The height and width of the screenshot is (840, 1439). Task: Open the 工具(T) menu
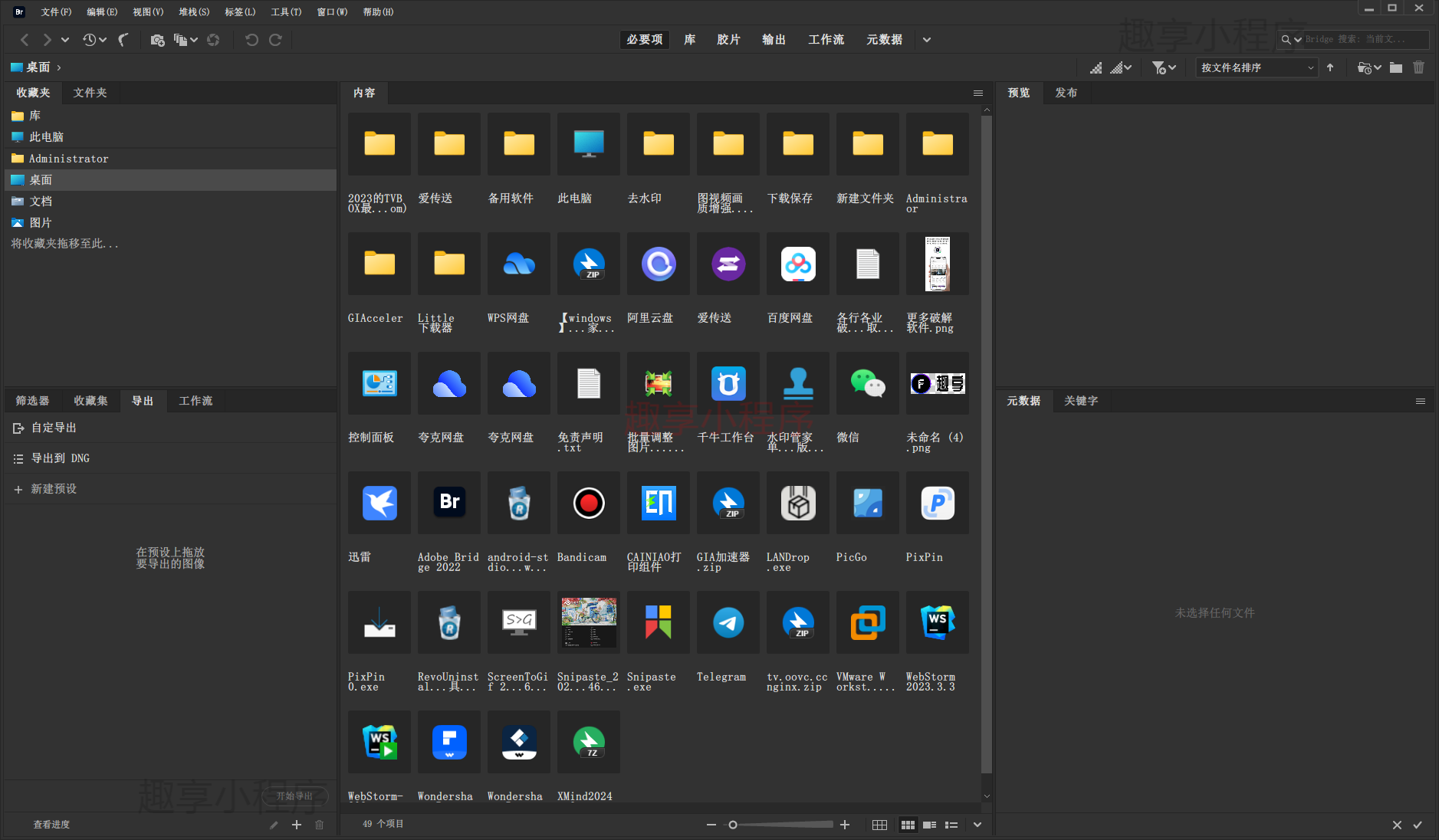tap(286, 11)
